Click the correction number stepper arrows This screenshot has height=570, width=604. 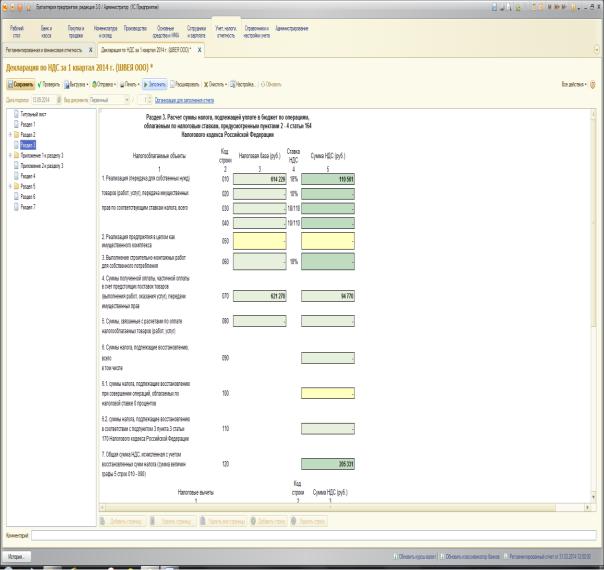point(149,100)
